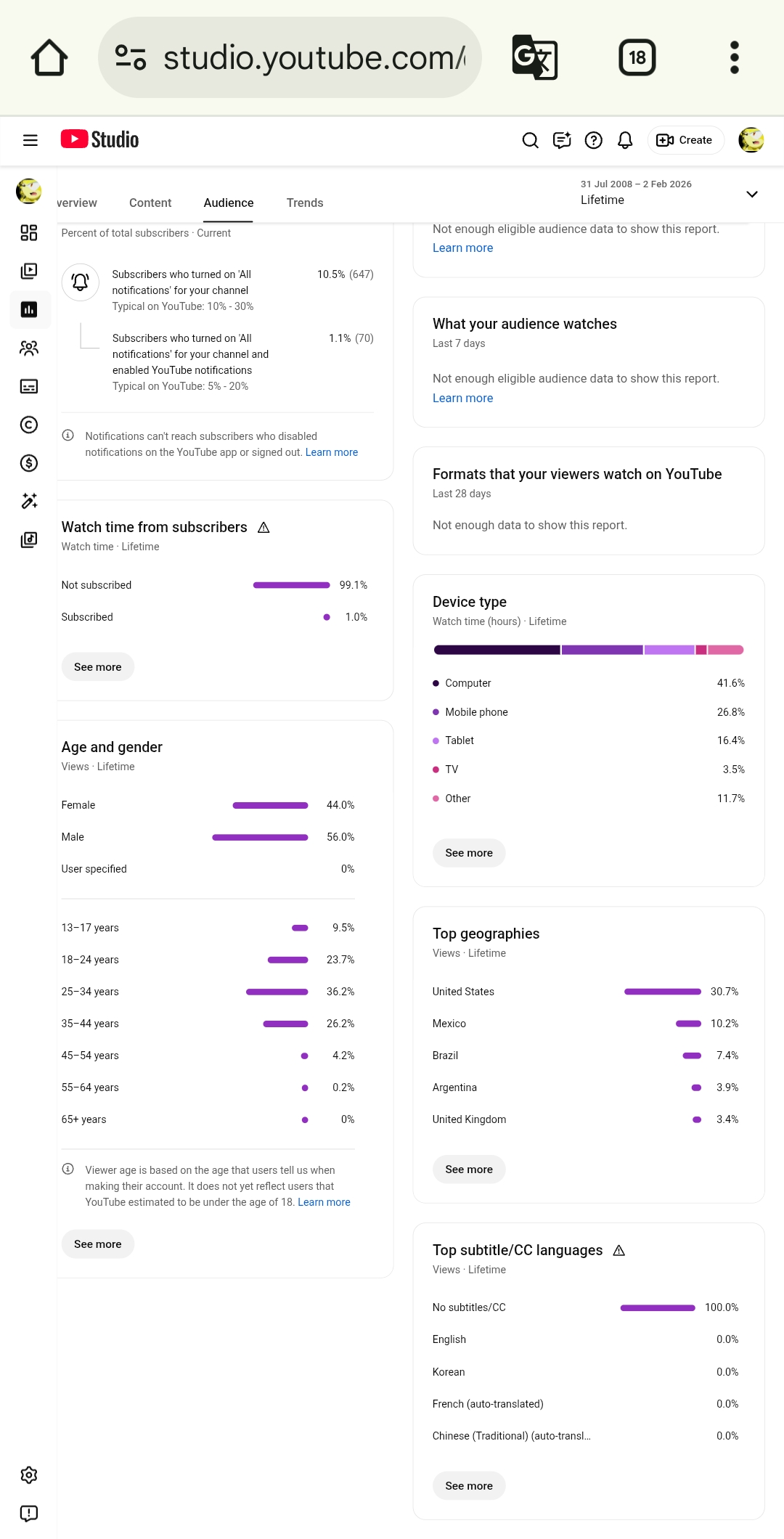Click the Google Translate icon in browser bar
Viewport: 784px width, 1539px height.
[535, 57]
